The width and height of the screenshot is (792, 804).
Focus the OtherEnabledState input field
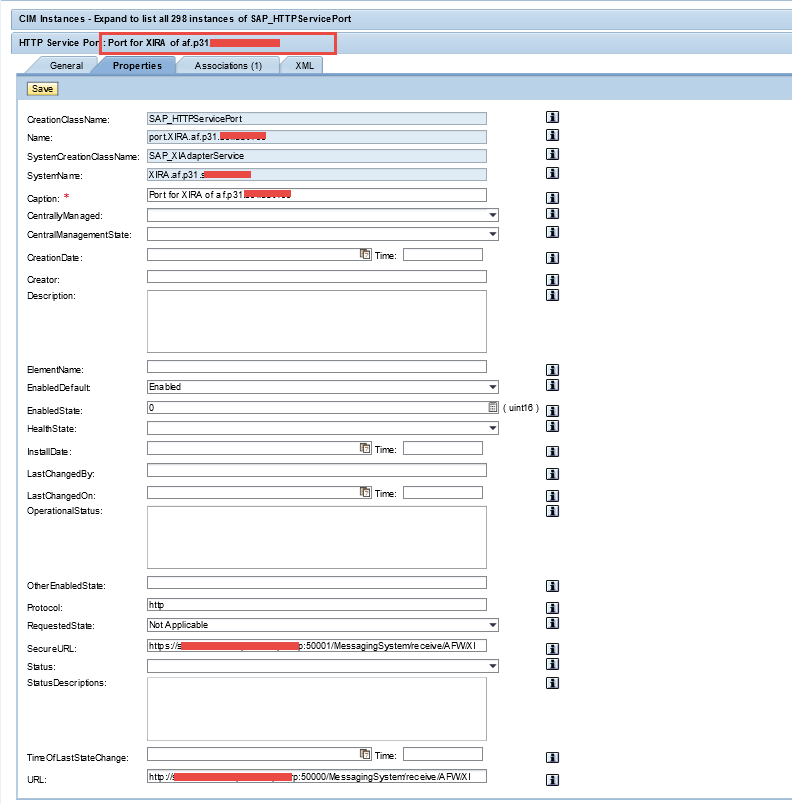click(x=317, y=582)
